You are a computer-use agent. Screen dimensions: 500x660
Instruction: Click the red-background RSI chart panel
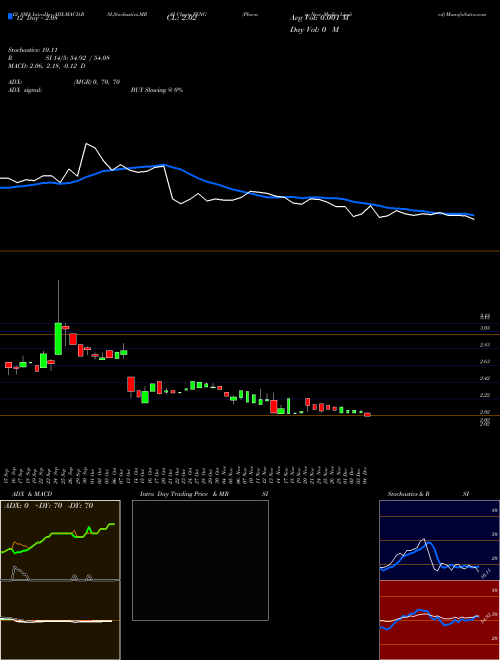(x=439, y=620)
